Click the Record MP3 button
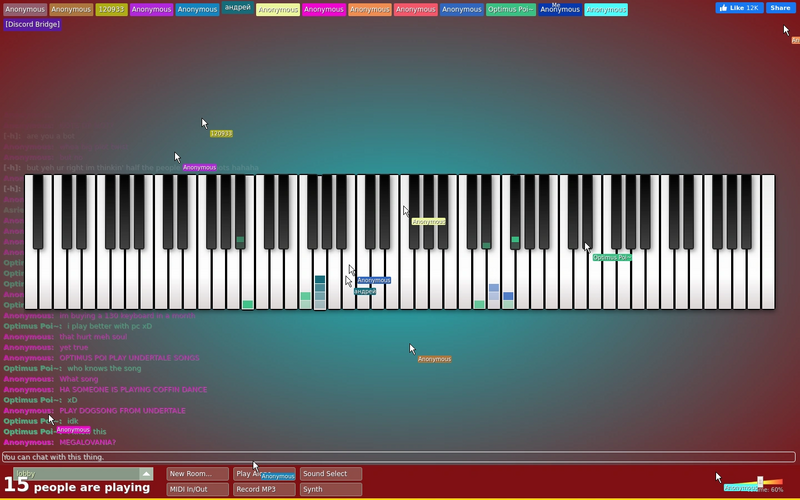Image resolution: width=800 pixels, height=500 pixels. pos(264,489)
